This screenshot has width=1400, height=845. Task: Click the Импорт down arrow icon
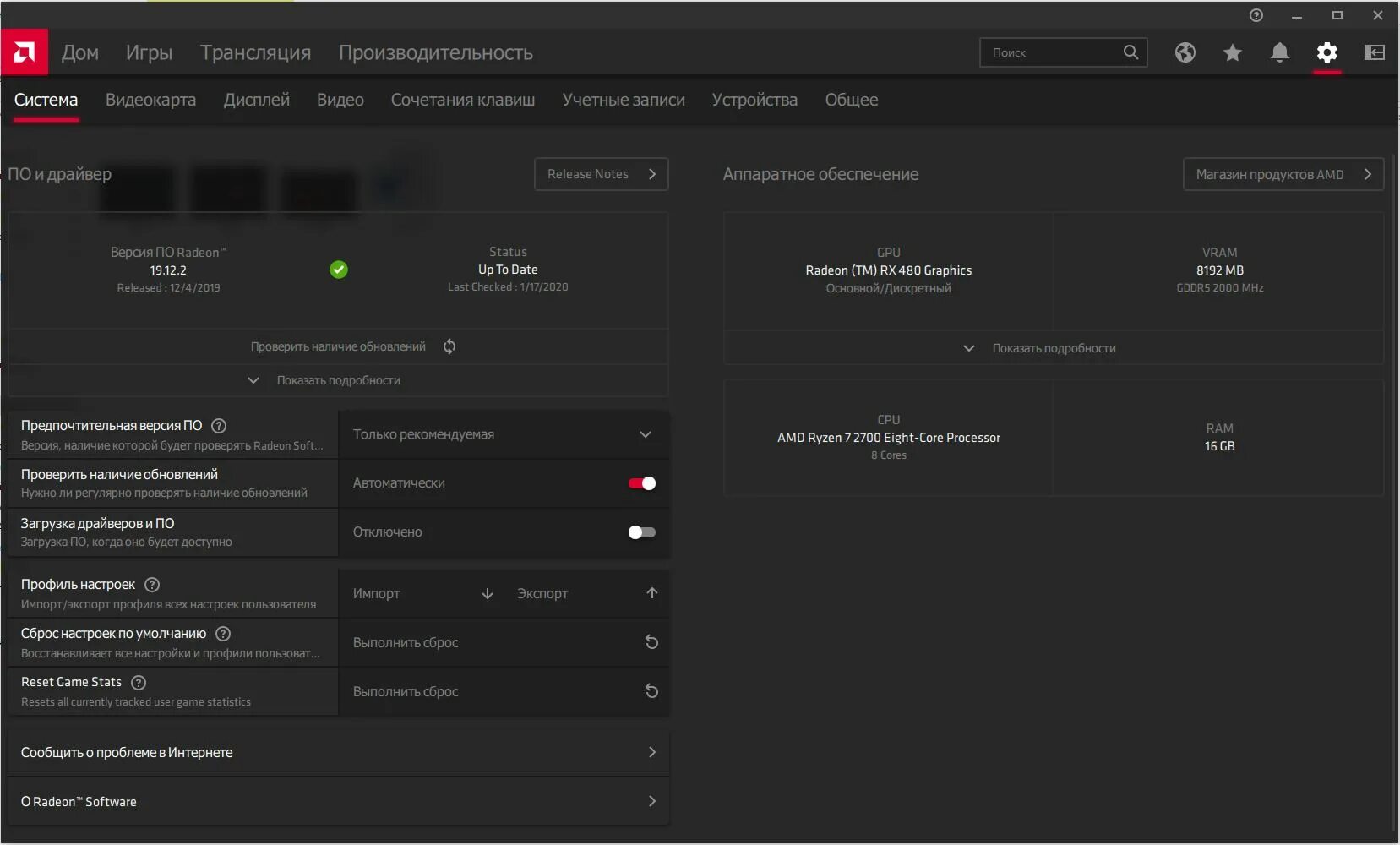[x=488, y=593]
